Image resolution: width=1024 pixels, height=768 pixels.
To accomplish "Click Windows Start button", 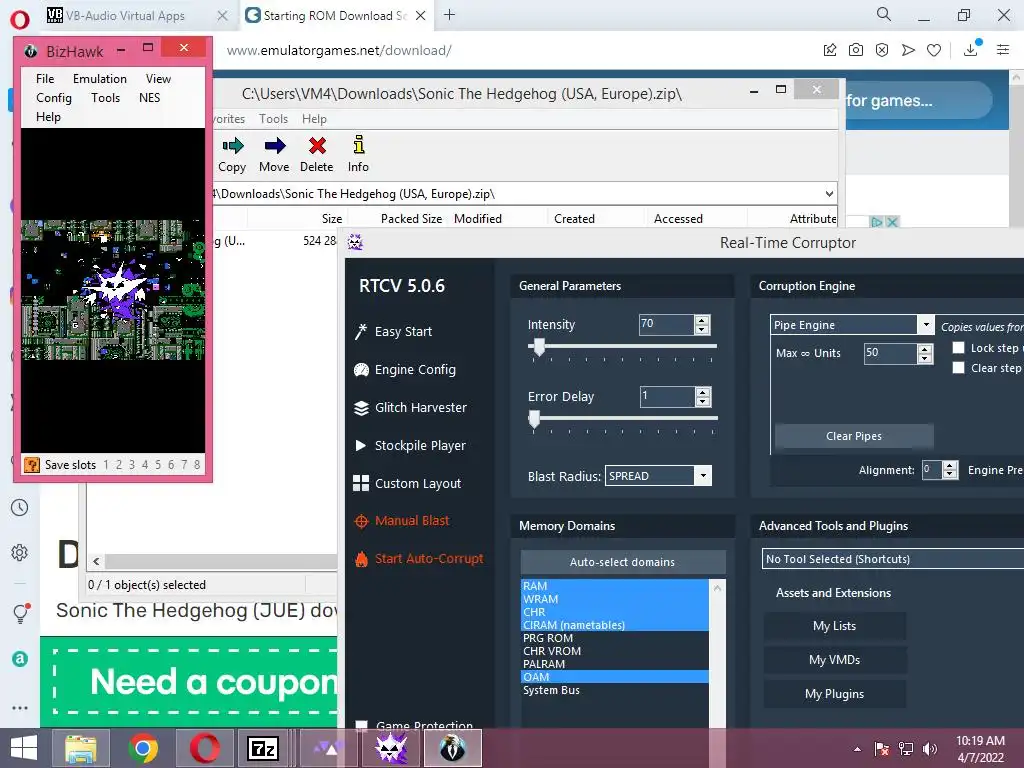I will [x=24, y=748].
